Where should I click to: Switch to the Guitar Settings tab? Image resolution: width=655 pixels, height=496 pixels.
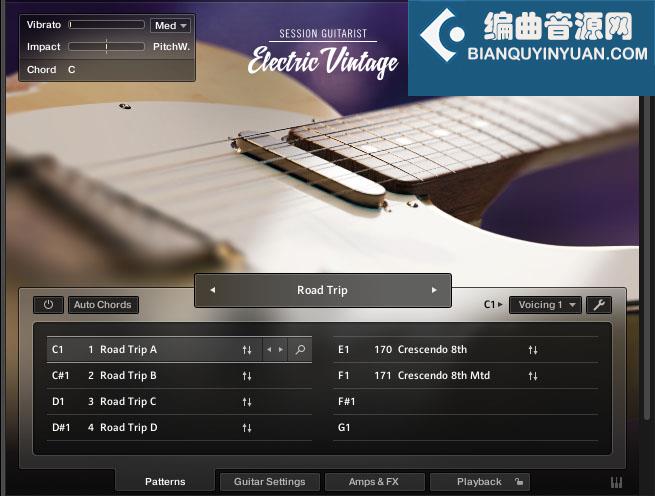click(x=270, y=481)
